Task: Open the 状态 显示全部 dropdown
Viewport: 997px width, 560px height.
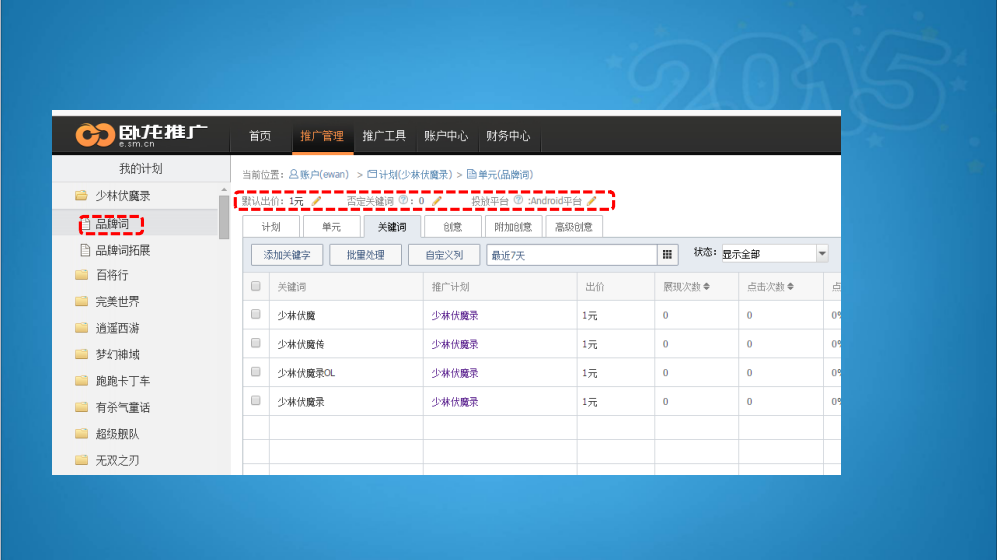Action: tap(822, 254)
